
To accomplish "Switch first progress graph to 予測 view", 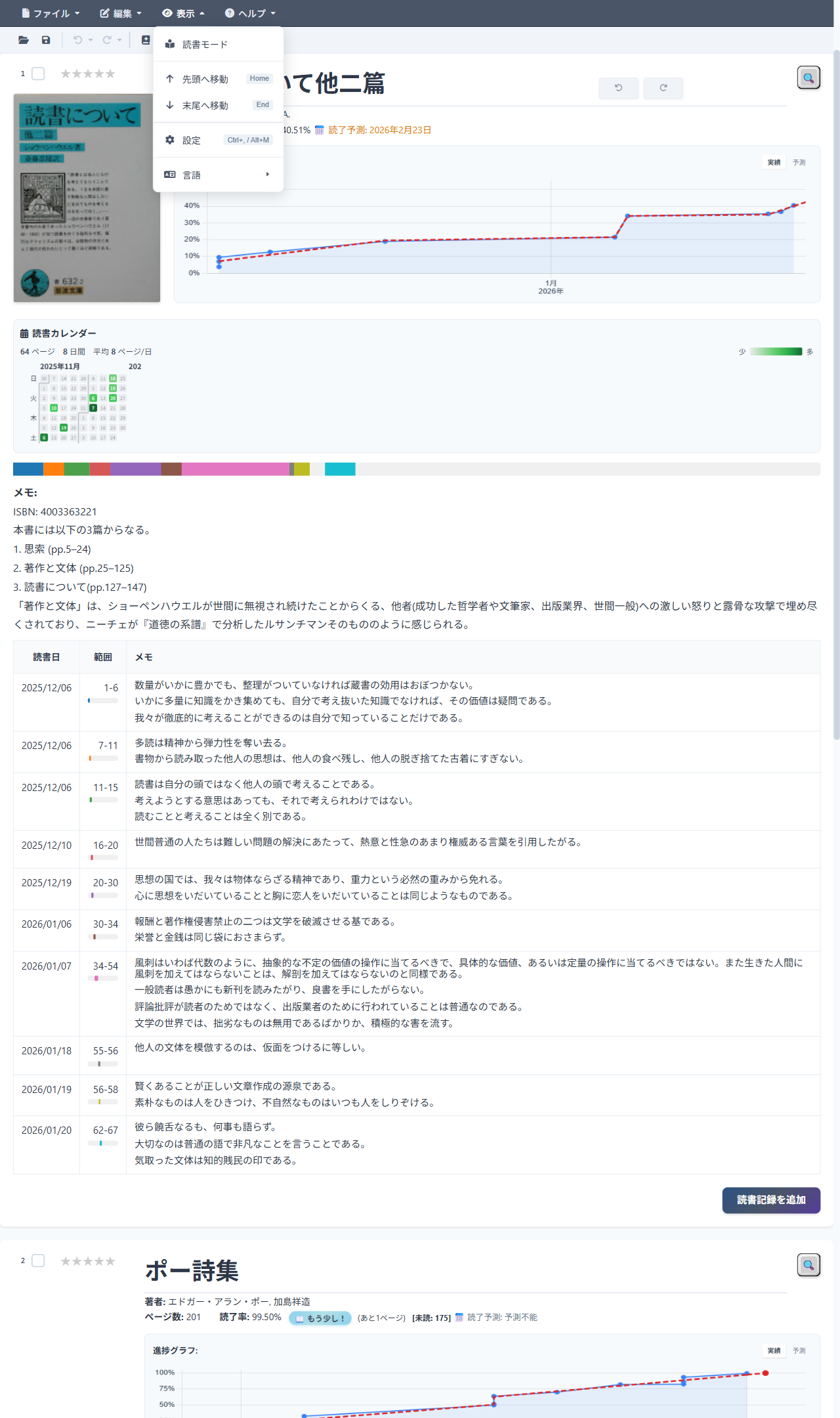I will [x=799, y=162].
